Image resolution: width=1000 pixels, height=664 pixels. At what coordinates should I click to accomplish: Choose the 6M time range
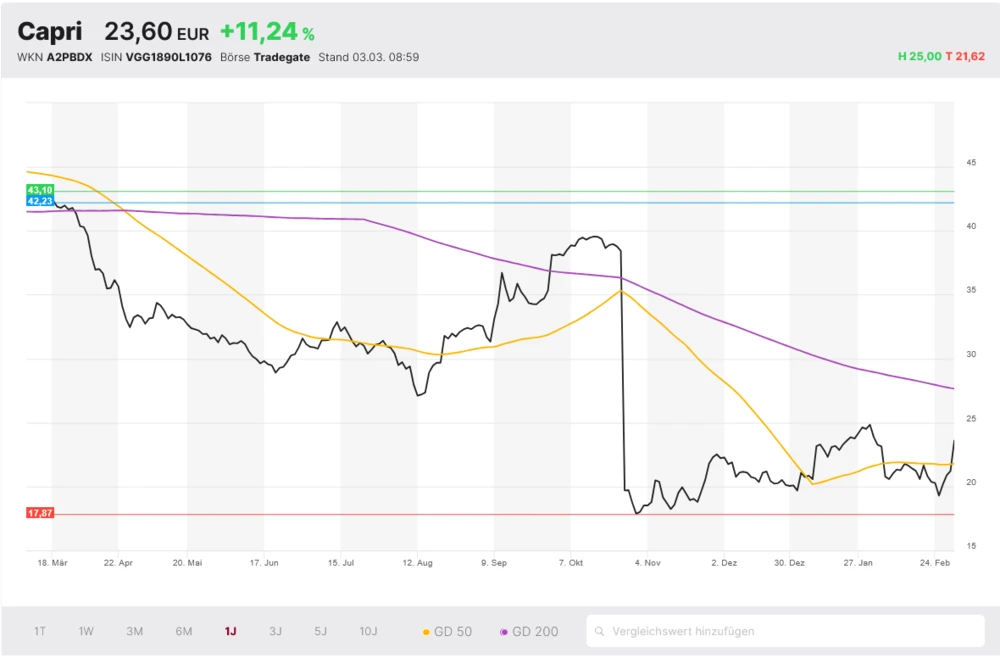tap(183, 631)
